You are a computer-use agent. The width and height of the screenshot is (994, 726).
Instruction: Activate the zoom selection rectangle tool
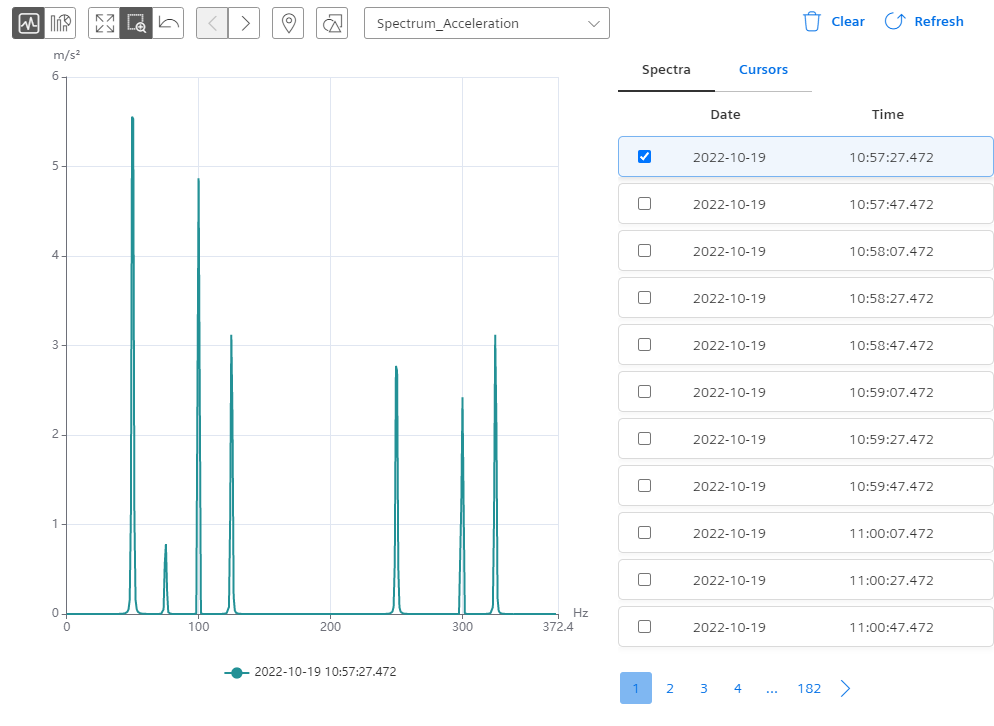(136, 23)
